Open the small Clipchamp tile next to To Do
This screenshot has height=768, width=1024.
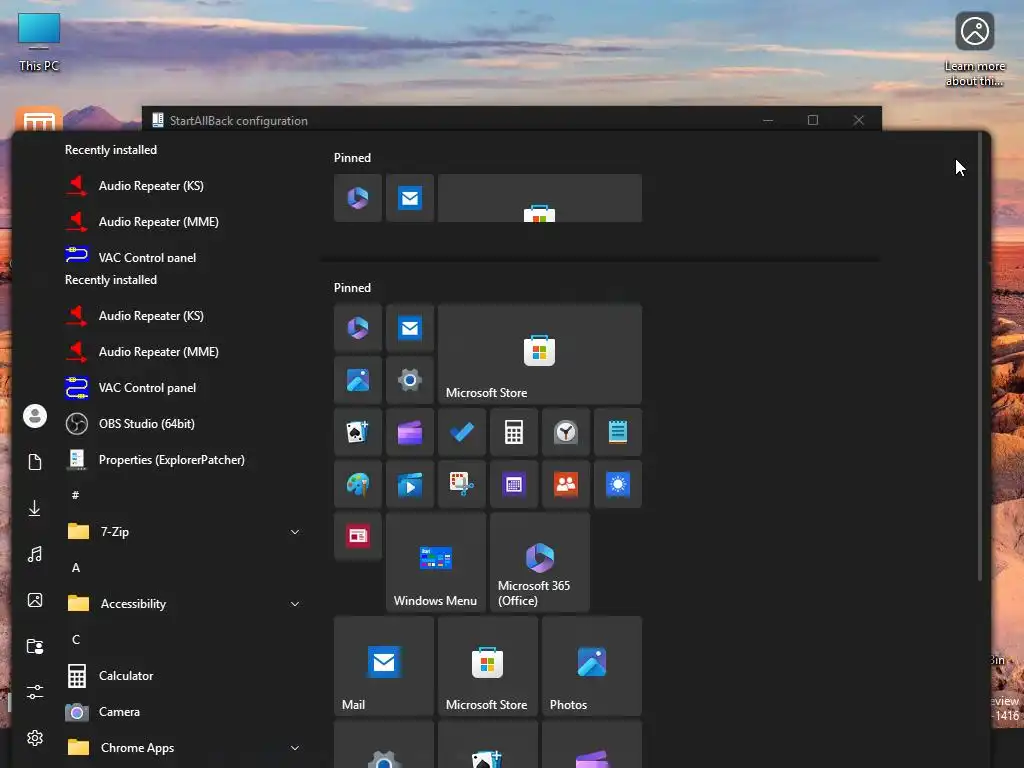pyautogui.click(x=409, y=432)
